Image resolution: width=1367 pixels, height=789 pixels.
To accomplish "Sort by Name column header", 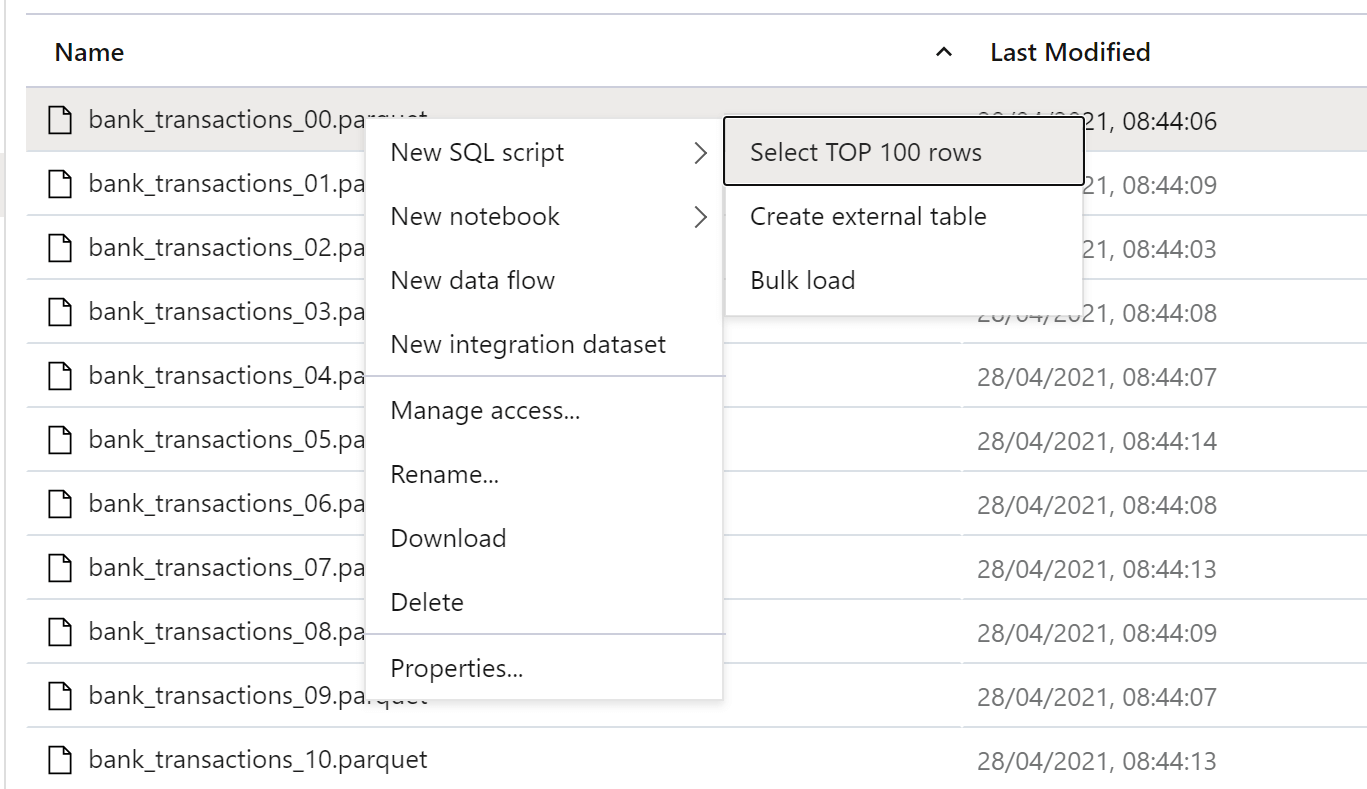I will 89,52.
